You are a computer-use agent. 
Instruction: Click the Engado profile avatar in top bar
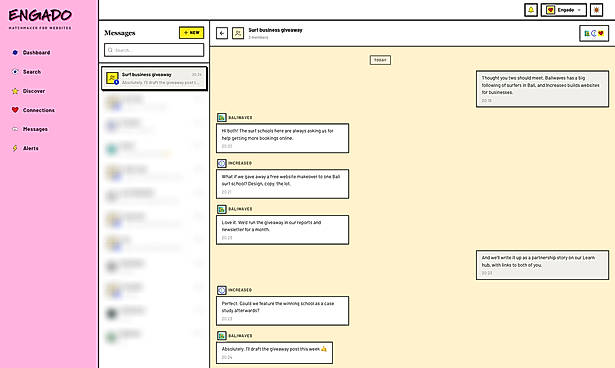click(x=550, y=10)
